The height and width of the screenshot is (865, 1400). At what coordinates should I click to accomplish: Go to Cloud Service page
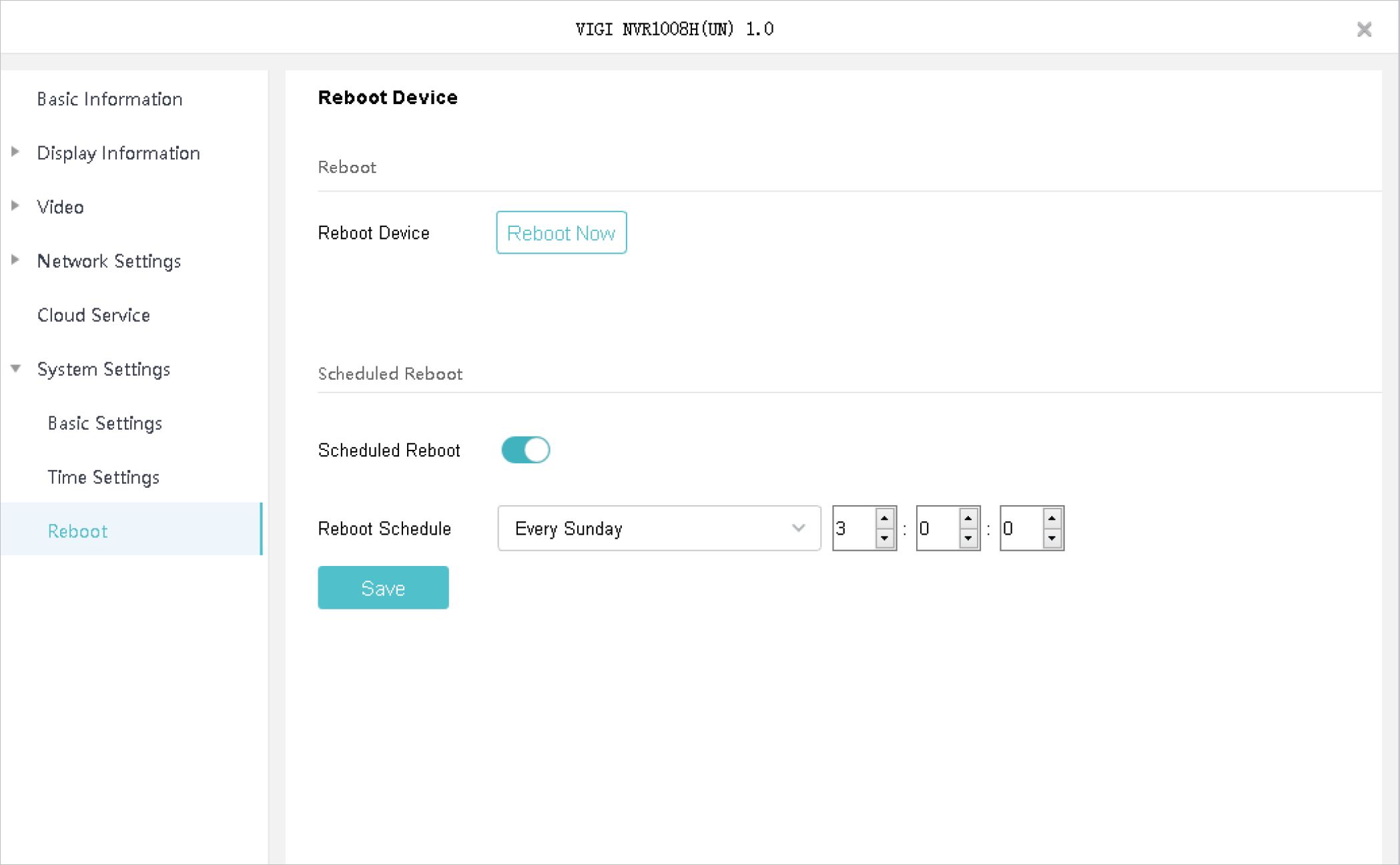pyautogui.click(x=93, y=315)
